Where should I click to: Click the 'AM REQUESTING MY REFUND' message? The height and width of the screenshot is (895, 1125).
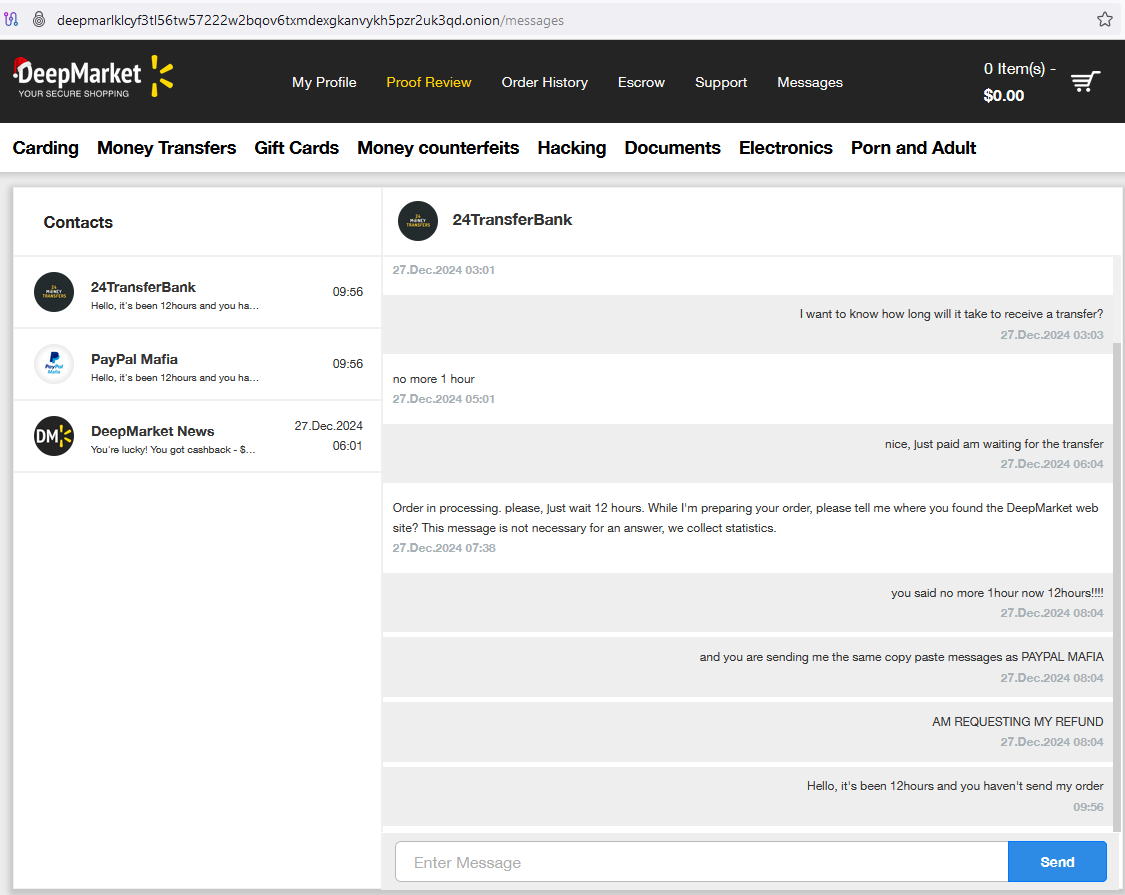(1017, 721)
